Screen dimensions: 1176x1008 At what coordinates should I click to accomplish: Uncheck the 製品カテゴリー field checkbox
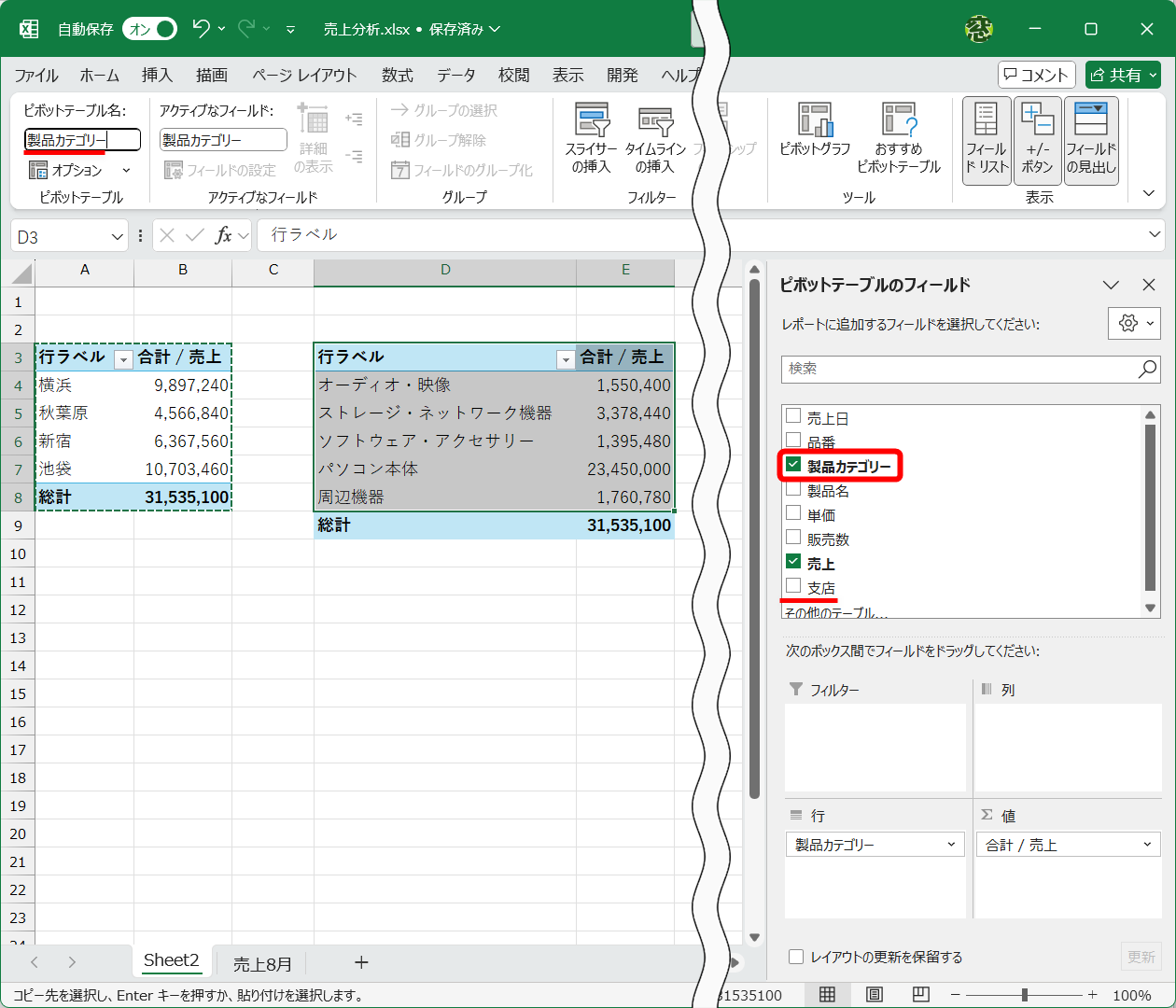coord(793,464)
